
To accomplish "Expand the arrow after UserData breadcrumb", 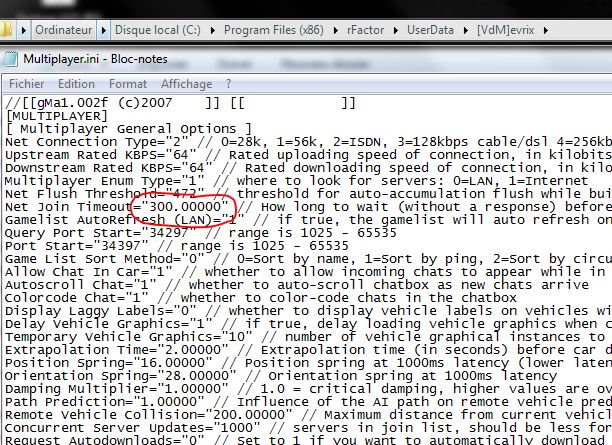I will [466, 30].
